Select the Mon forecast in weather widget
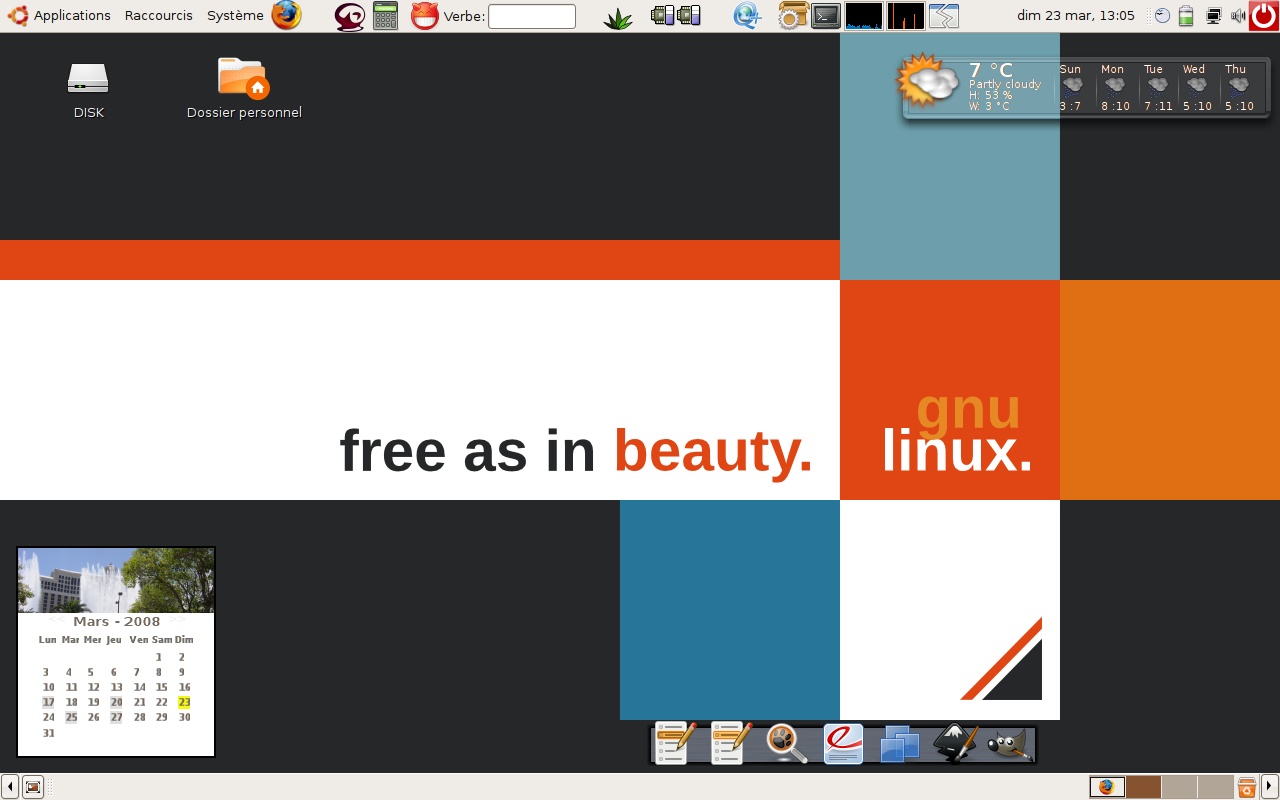 [1114, 87]
